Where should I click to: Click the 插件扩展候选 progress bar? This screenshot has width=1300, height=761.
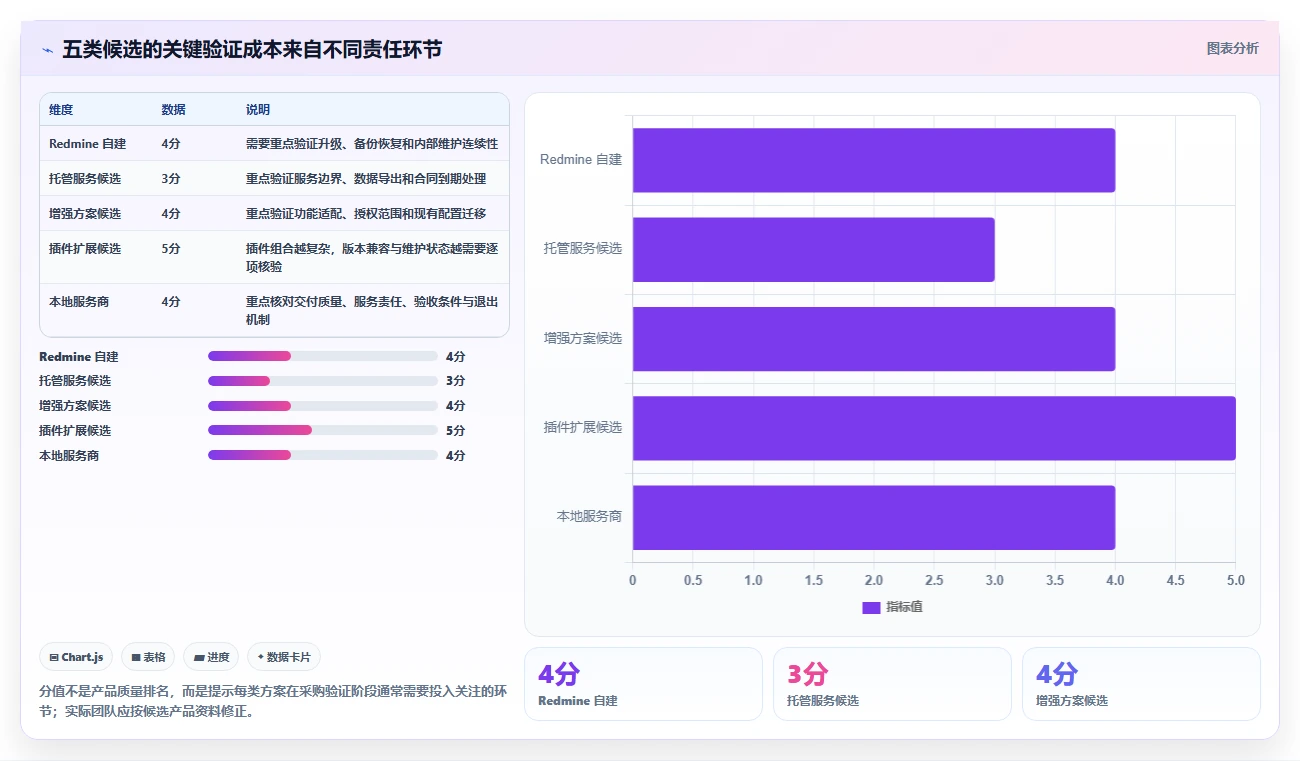point(323,430)
